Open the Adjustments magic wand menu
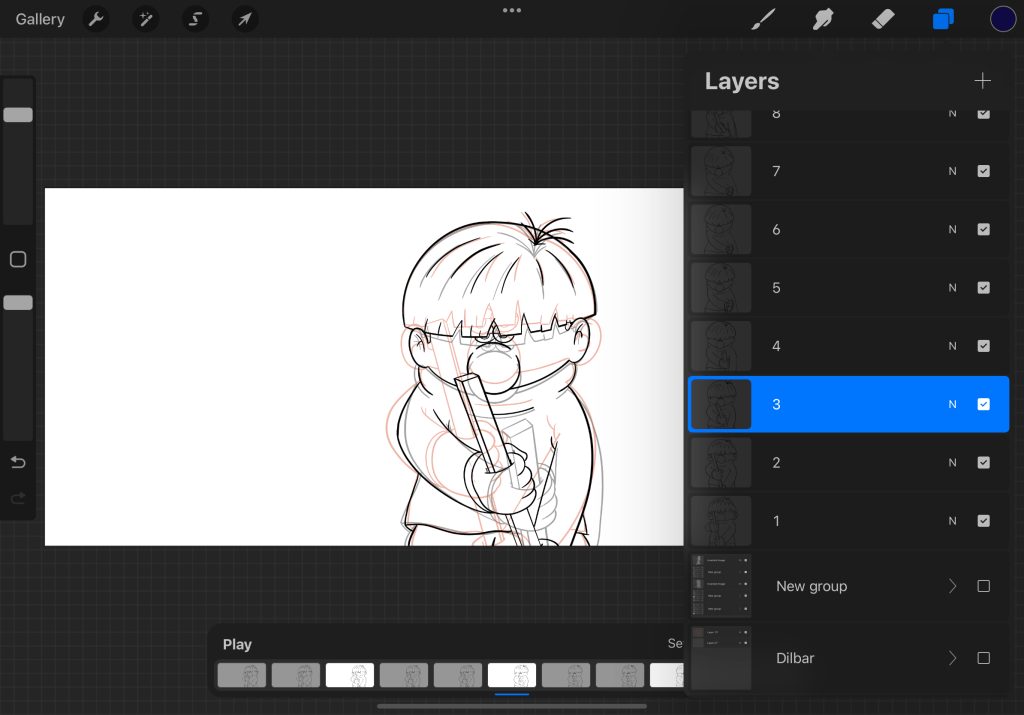The image size is (1024, 715). tap(146, 19)
